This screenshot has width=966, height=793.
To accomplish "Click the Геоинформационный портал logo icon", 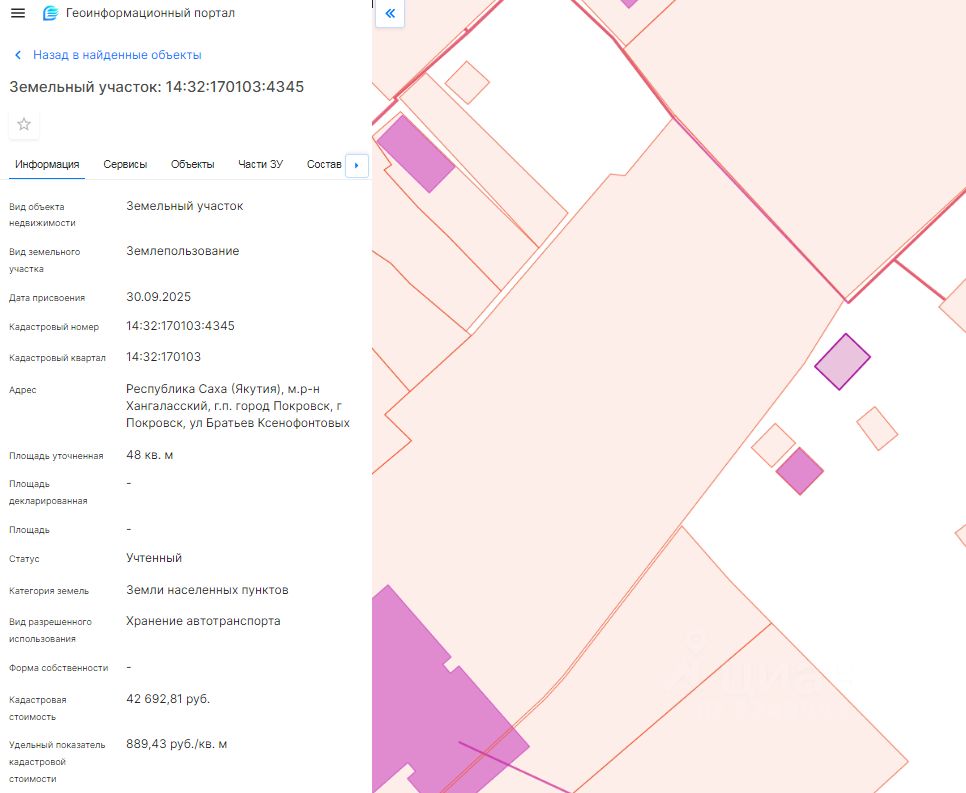I will pos(50,13).
